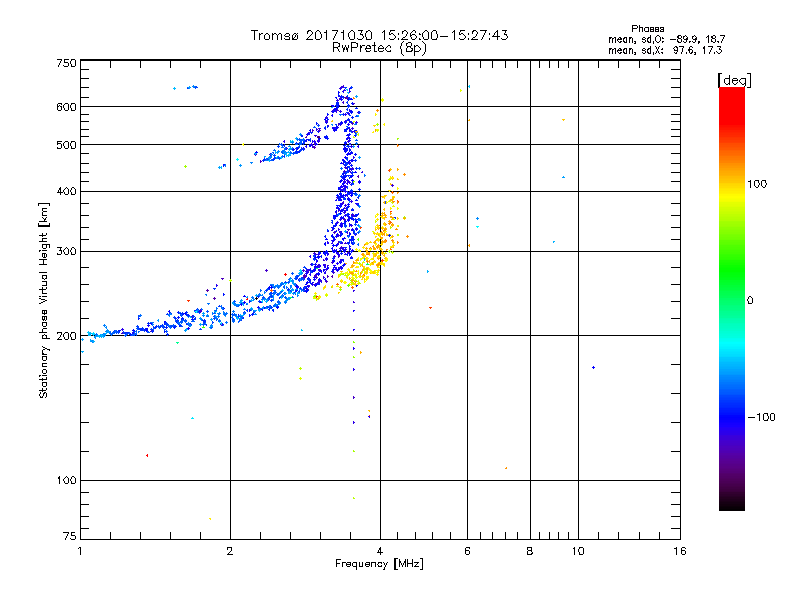
Task: Click the x-axis label '16'
Action: click(x=680, y=551)
